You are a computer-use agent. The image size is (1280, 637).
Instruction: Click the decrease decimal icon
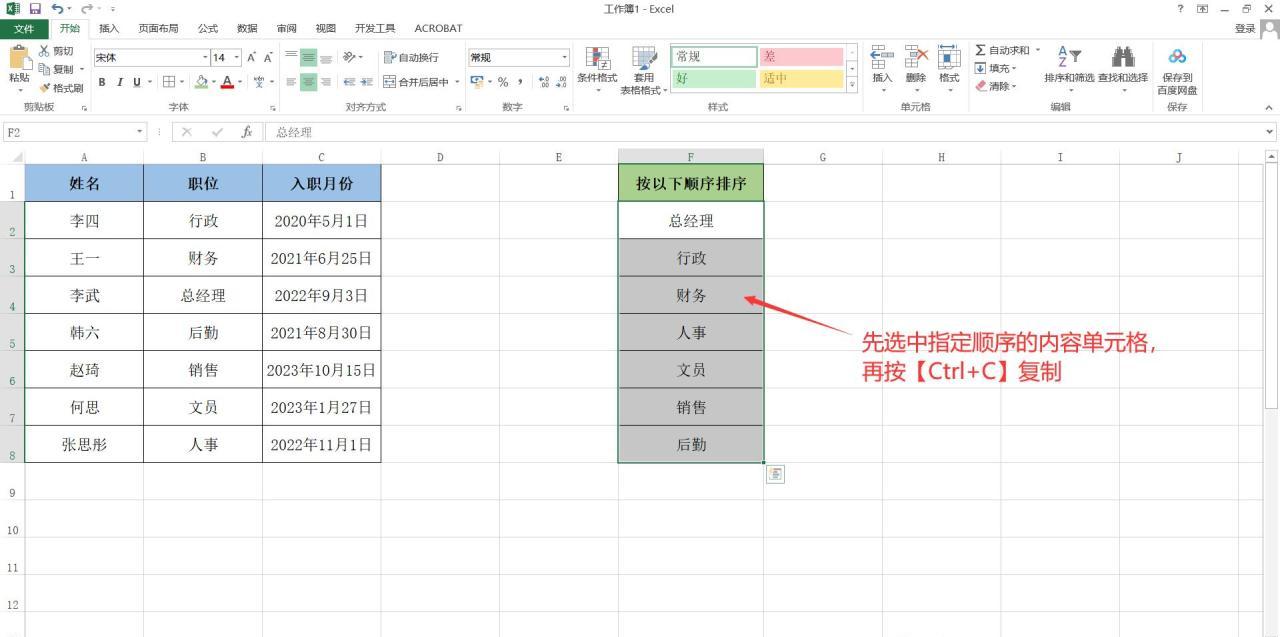tap(561, 82)
